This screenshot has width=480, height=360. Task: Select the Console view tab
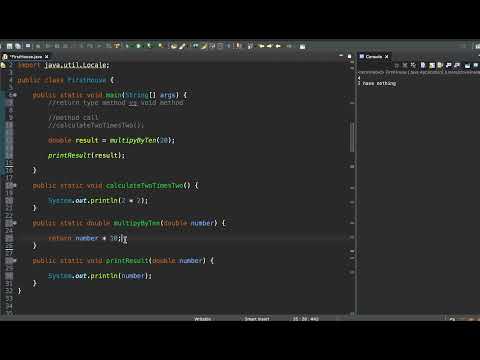374,57
